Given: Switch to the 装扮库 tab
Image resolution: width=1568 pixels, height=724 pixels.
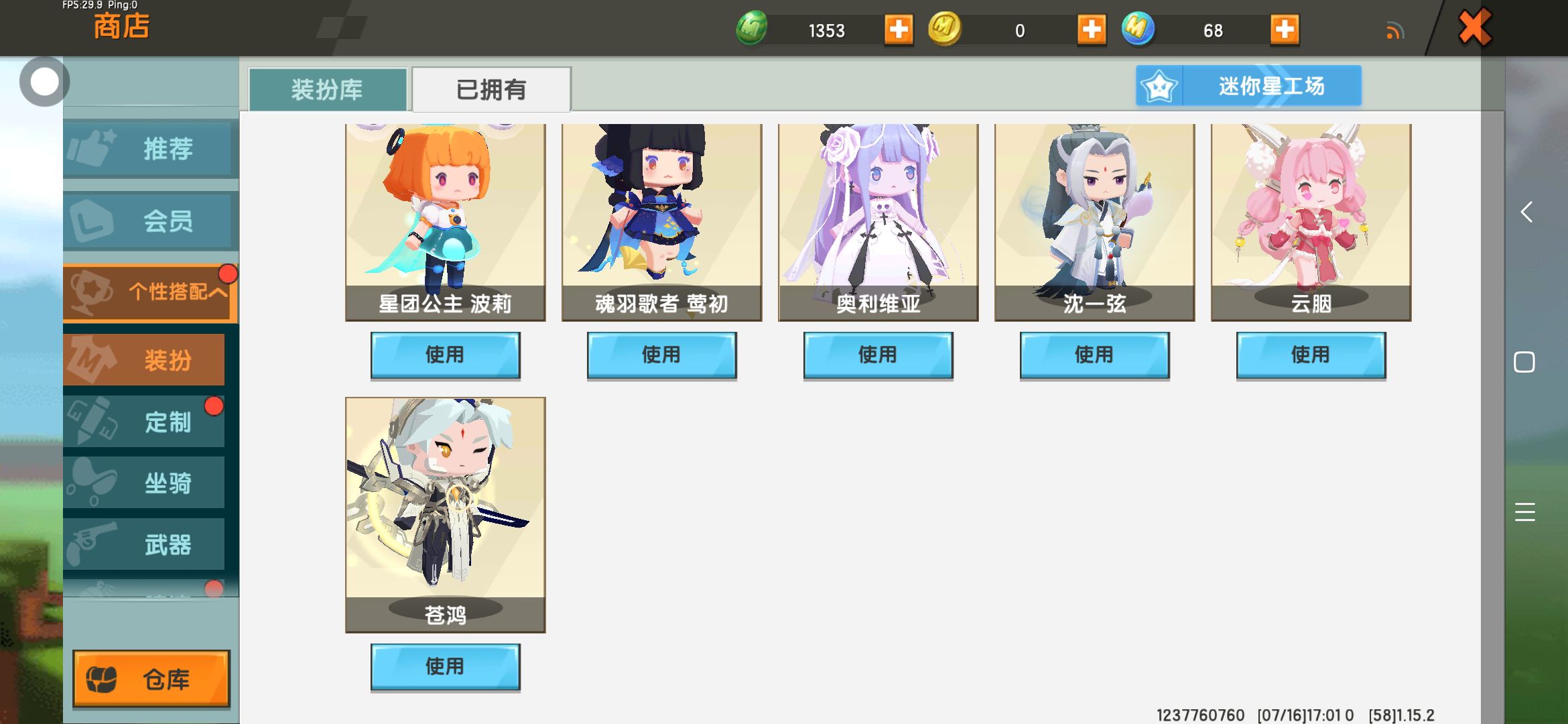Looking at the screenshot, I should coord(328,89).
